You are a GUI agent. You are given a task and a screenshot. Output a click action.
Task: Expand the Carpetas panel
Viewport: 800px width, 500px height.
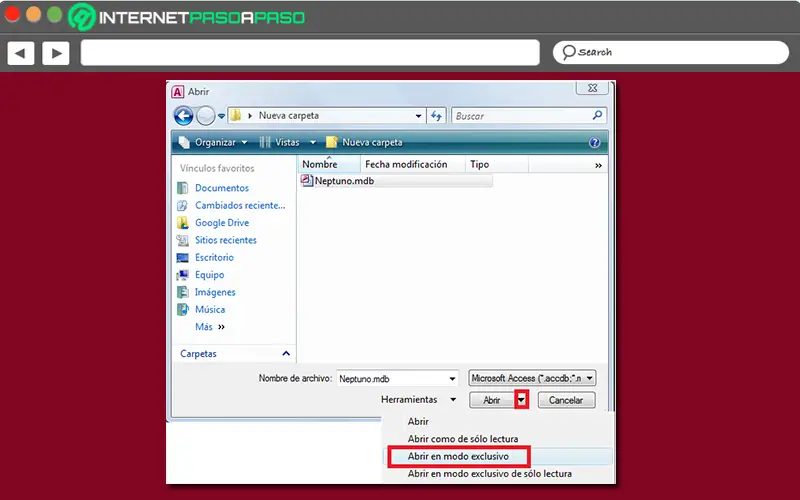(x=286, y=353)
